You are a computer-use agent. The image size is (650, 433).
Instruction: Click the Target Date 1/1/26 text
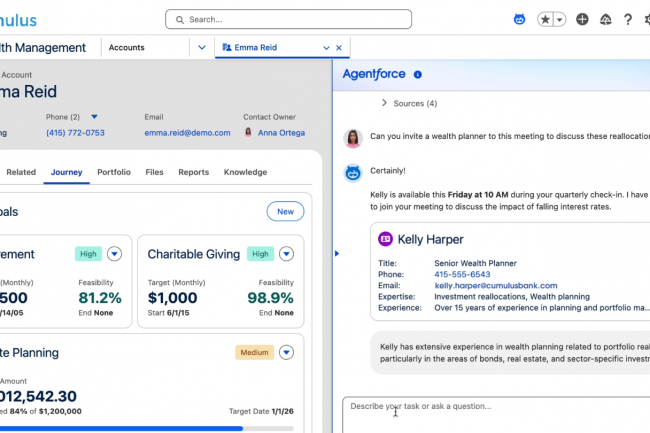[x=261, y=411]
